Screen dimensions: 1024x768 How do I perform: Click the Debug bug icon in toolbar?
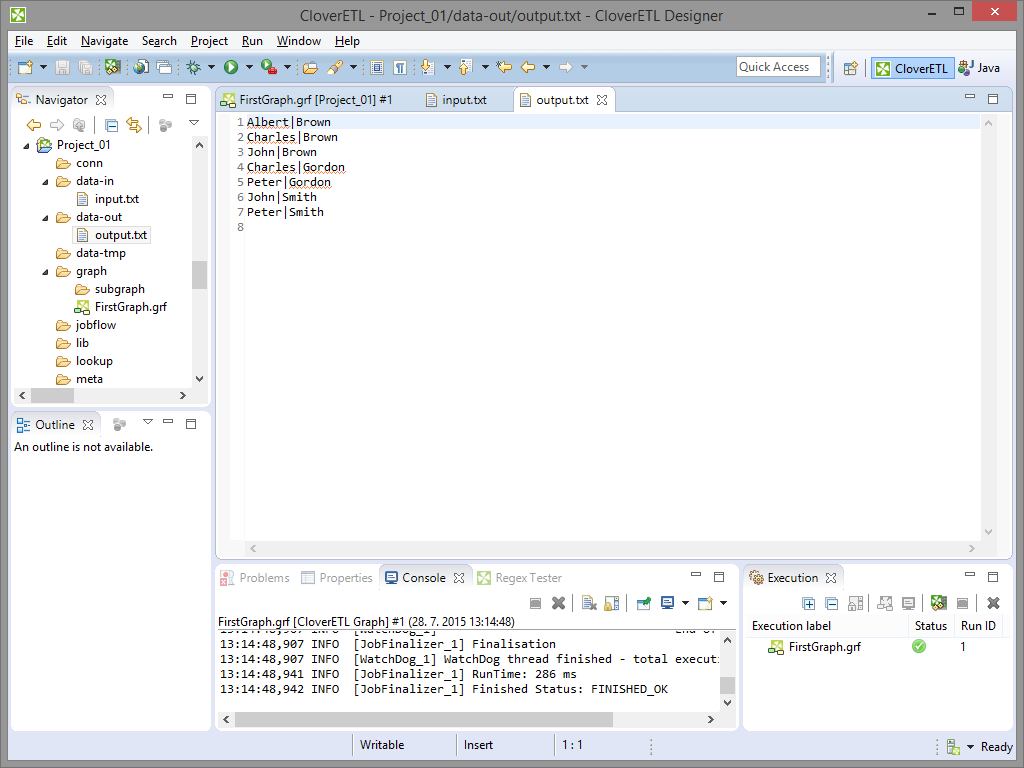194,67
